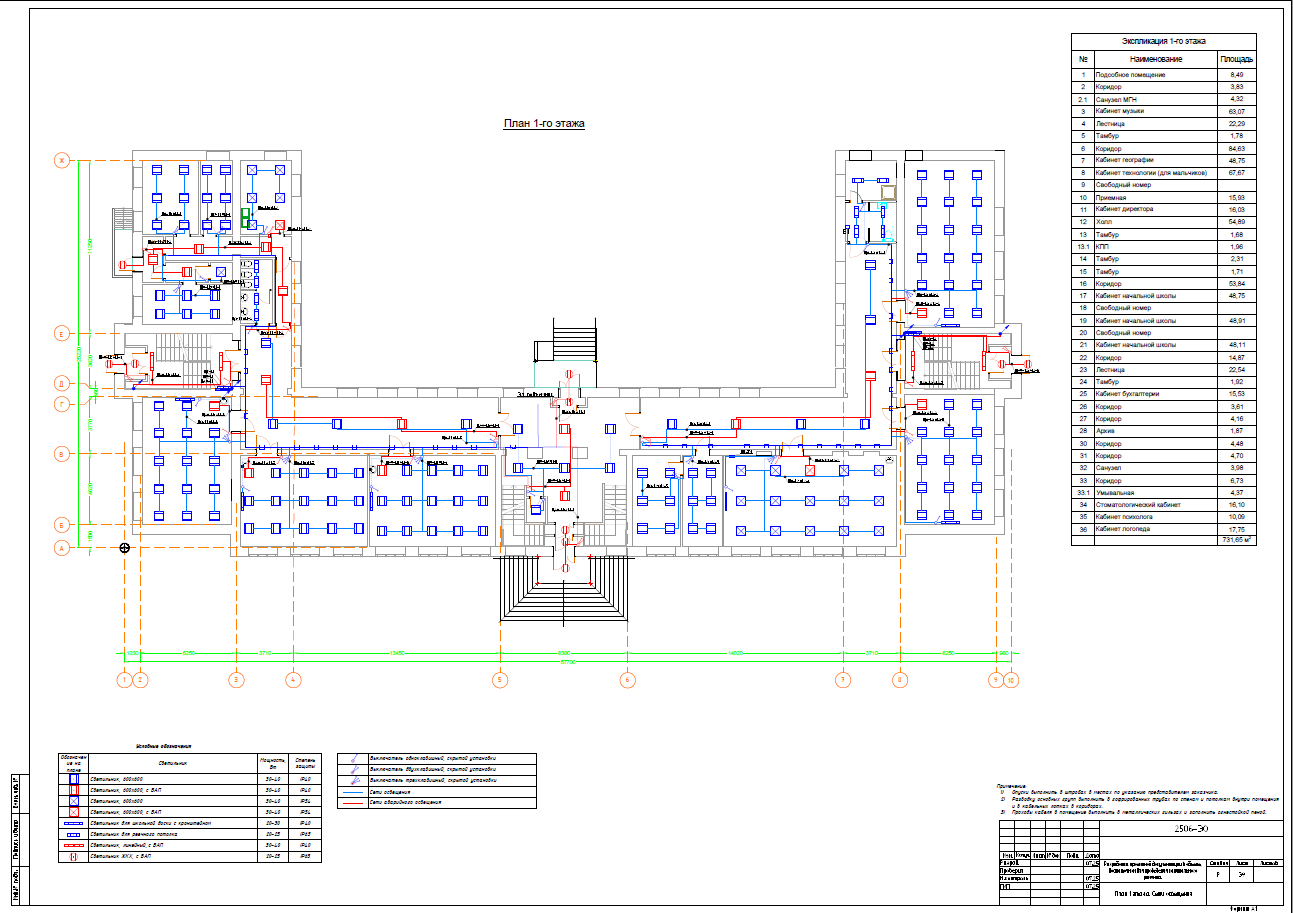Click the 'Кабинет директора' row name
1293x913 pixels.
(x=1125, y=210)
